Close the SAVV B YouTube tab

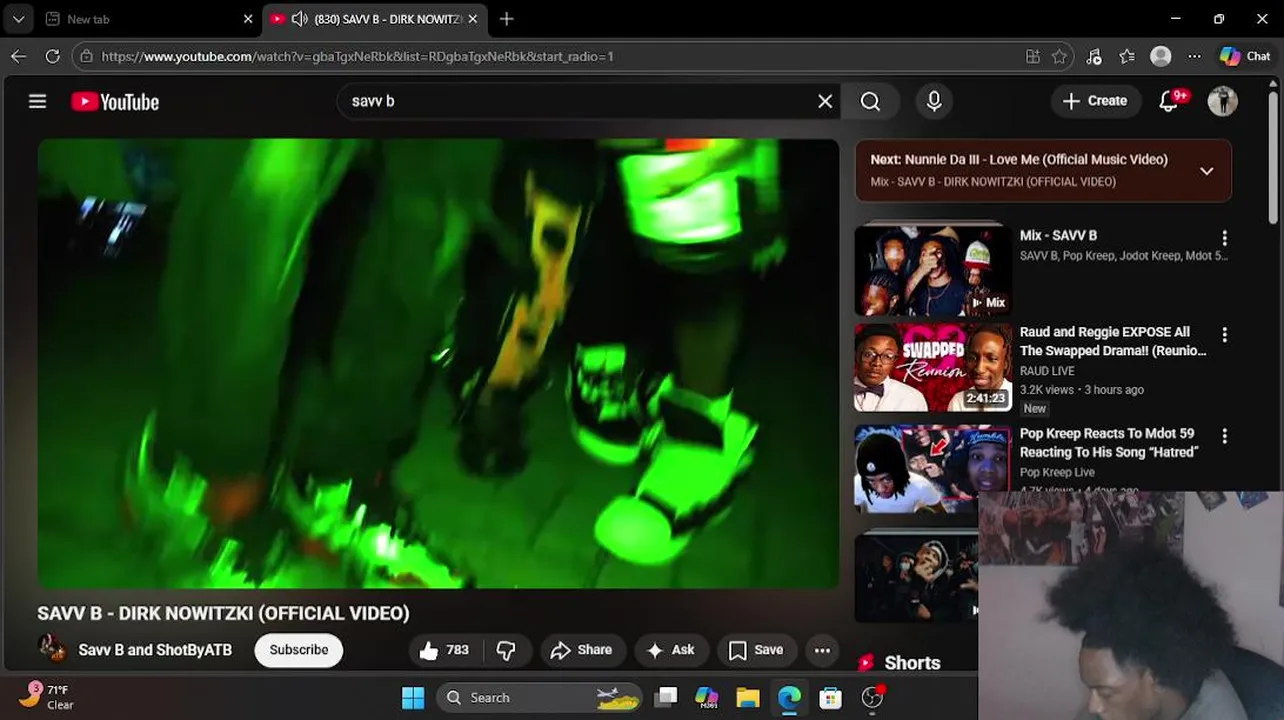[472, 19]
